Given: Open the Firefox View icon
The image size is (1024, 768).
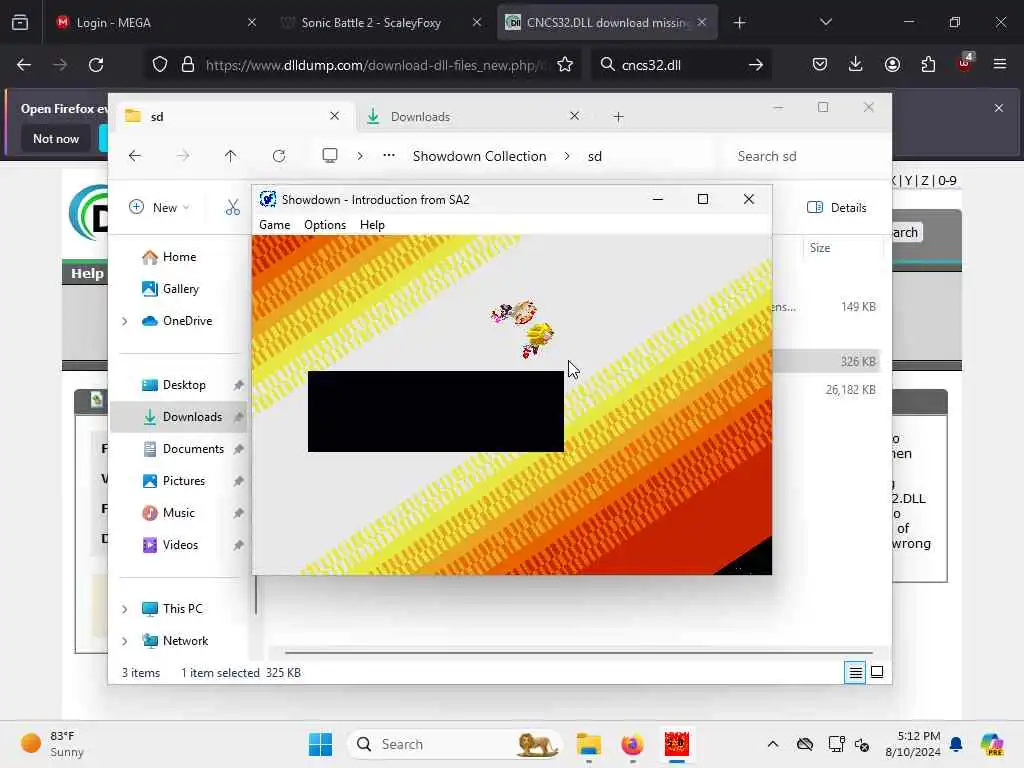Looking at the screenshot, I should 20,23.
